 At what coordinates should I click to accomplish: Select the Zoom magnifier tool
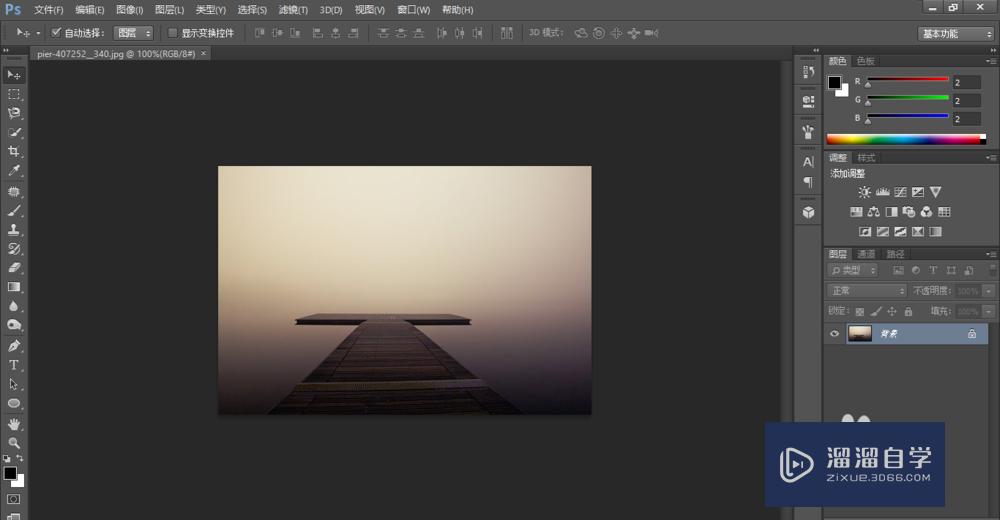pyautogui.click(x=14, y=443)
